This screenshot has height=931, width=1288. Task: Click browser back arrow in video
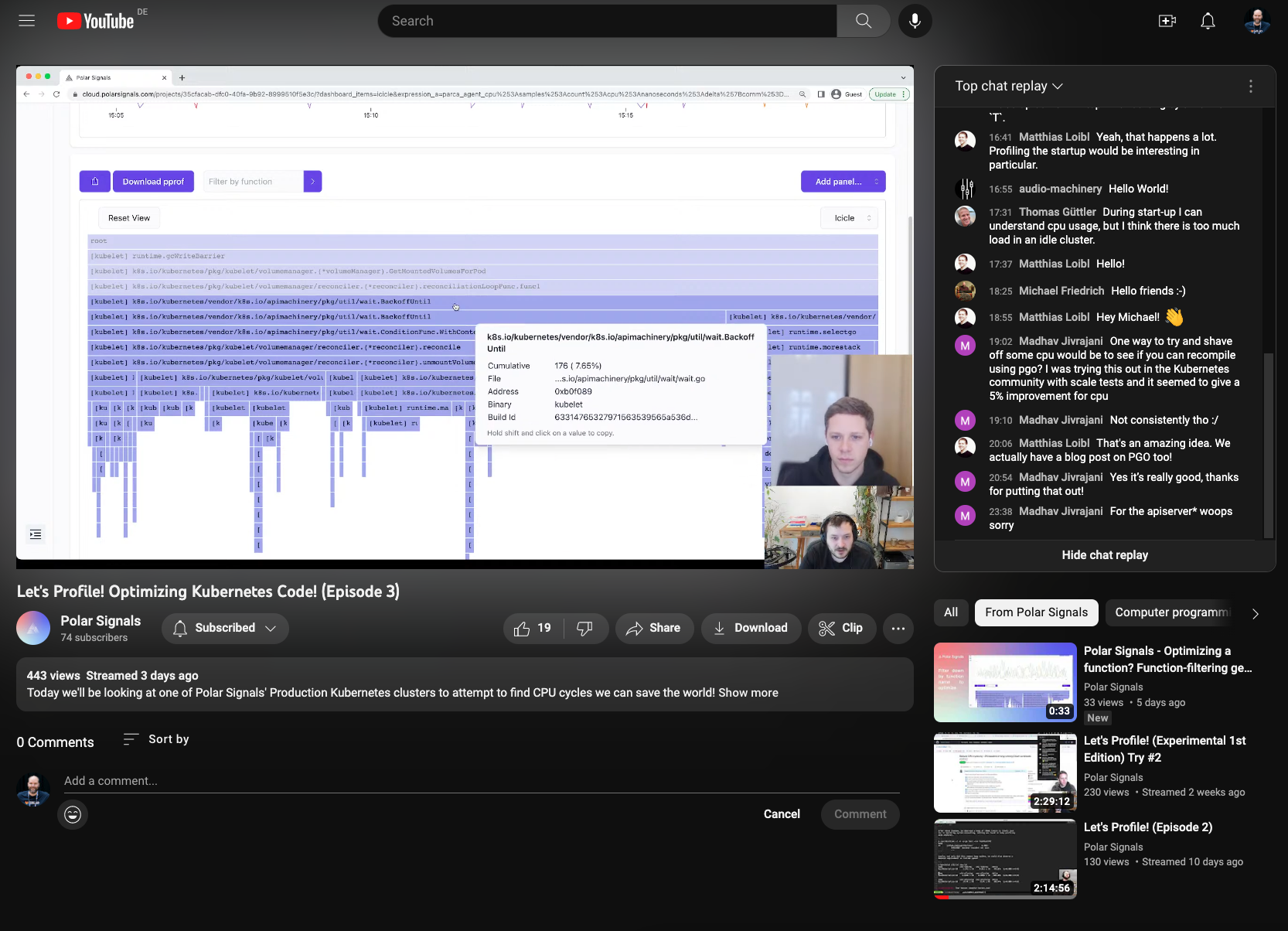[x=26, y=94]
